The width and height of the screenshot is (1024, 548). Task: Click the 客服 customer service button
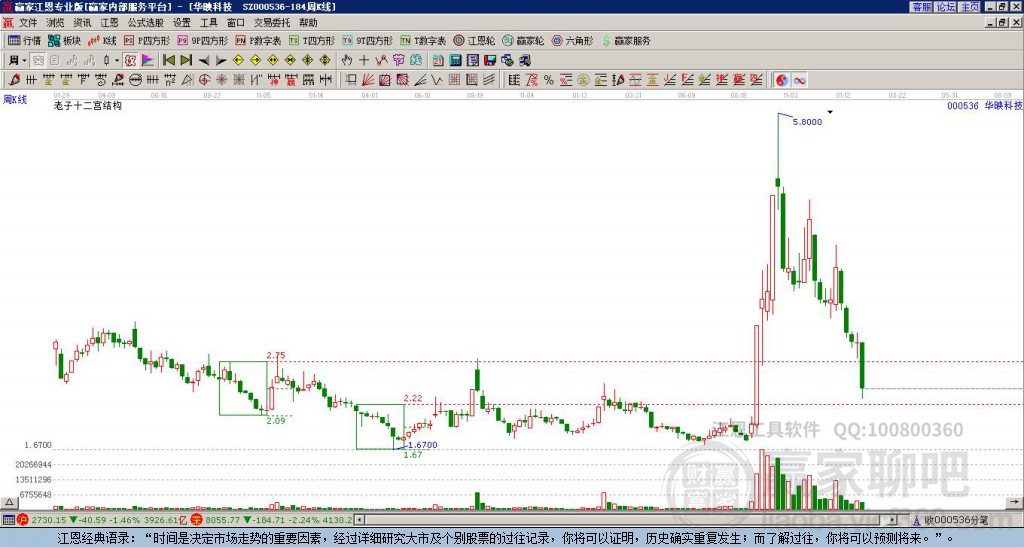pyautogui.click(x=921, y=7)
